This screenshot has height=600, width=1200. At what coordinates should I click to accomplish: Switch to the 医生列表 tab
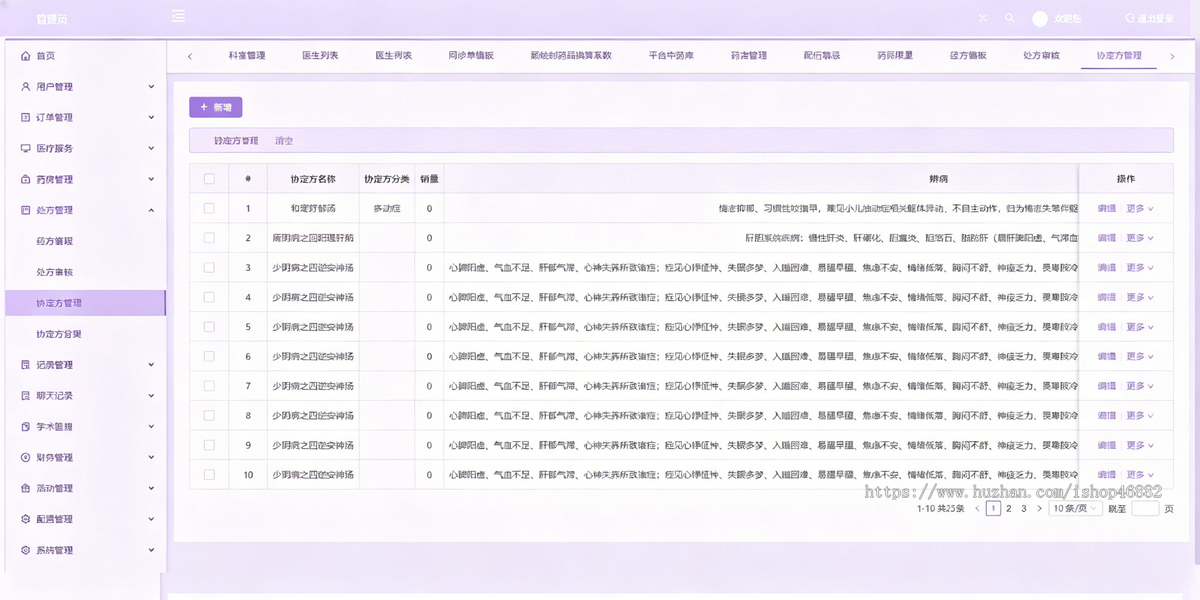coord(320,56)
